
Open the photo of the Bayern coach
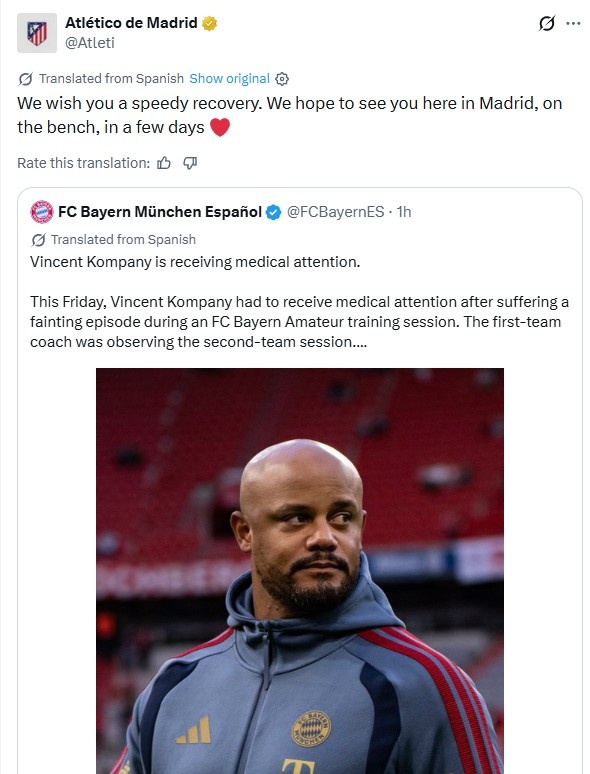coord(300,571)
